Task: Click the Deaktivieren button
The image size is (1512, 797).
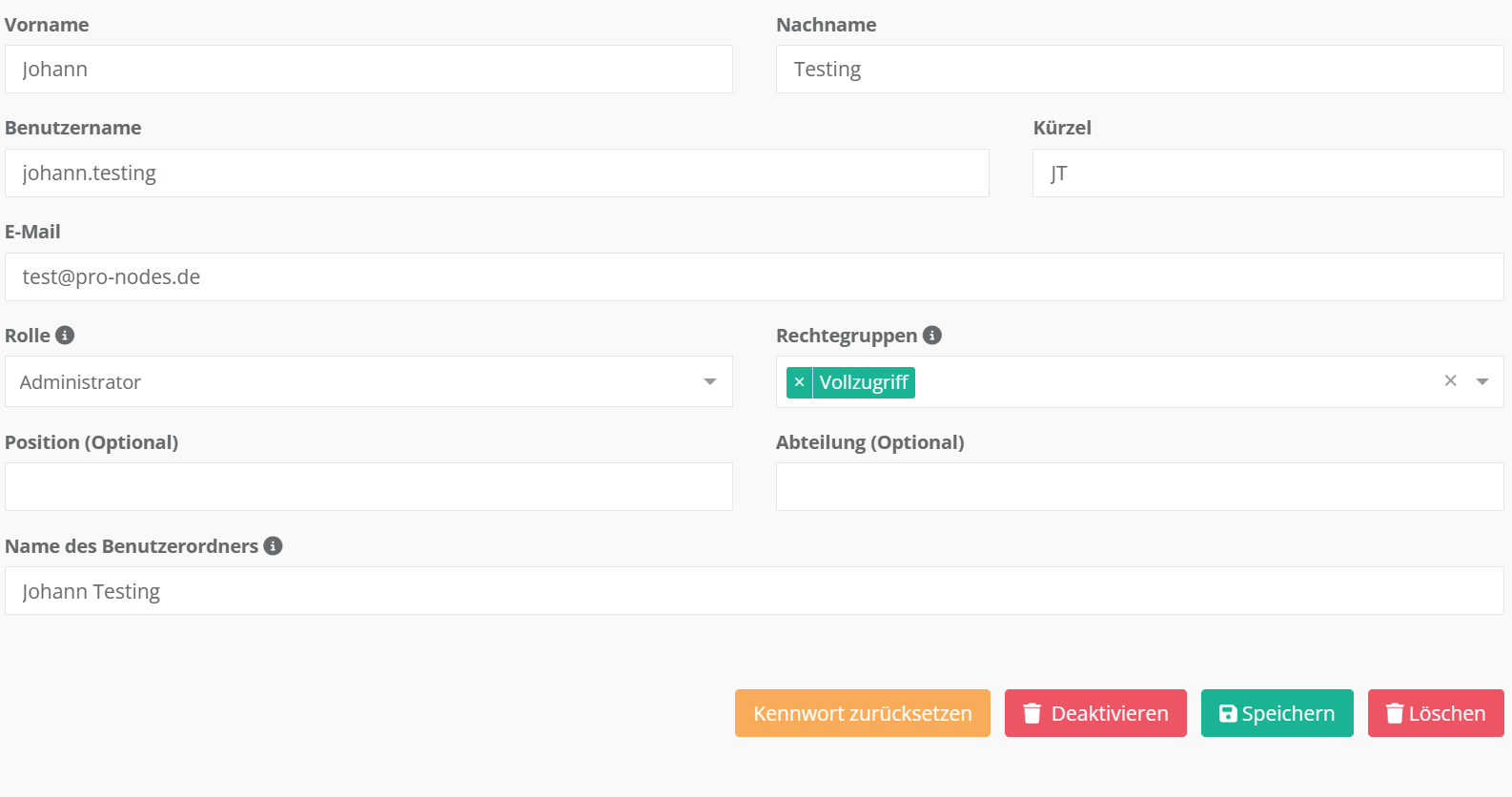Action: point(1094,713)
